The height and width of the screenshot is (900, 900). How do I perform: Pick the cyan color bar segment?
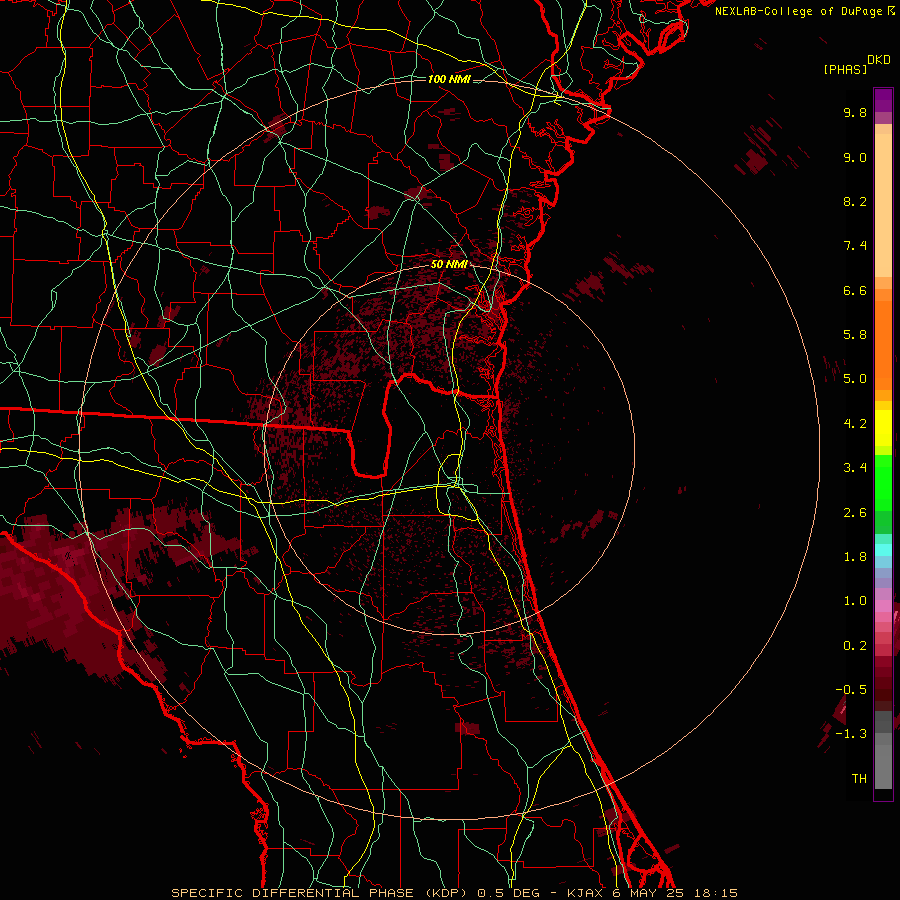(x=883, y=550)
